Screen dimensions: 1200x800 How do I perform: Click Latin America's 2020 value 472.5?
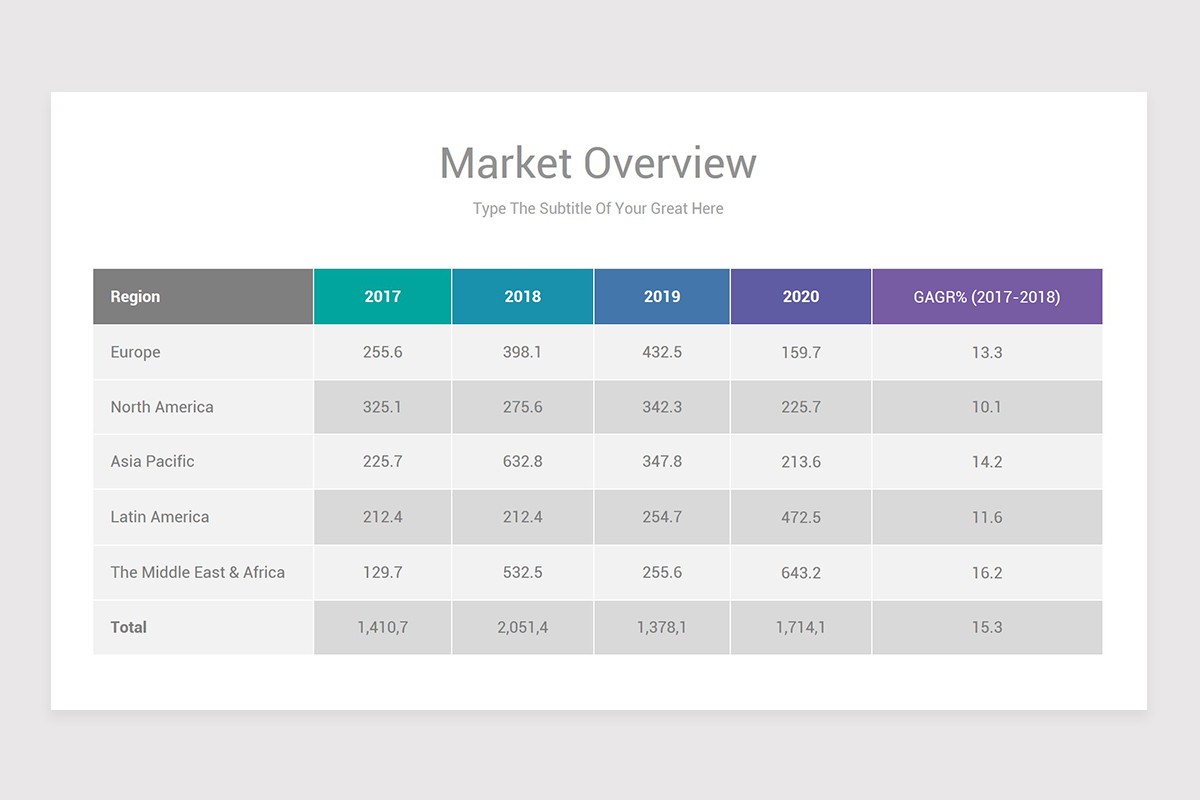pos(801,517)
